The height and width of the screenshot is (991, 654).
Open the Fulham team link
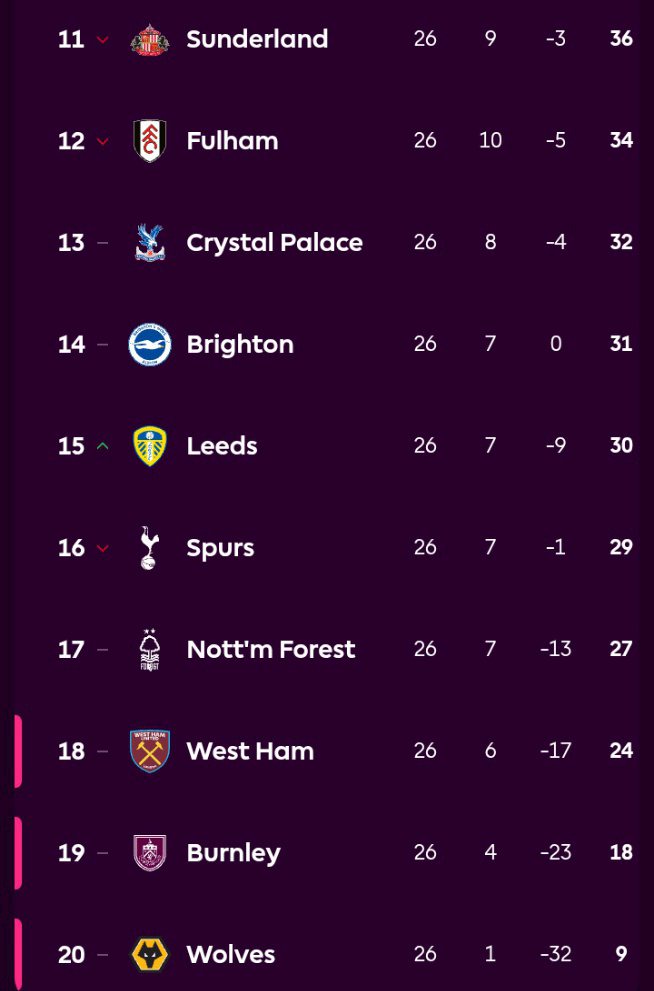(x=232, y=141)
